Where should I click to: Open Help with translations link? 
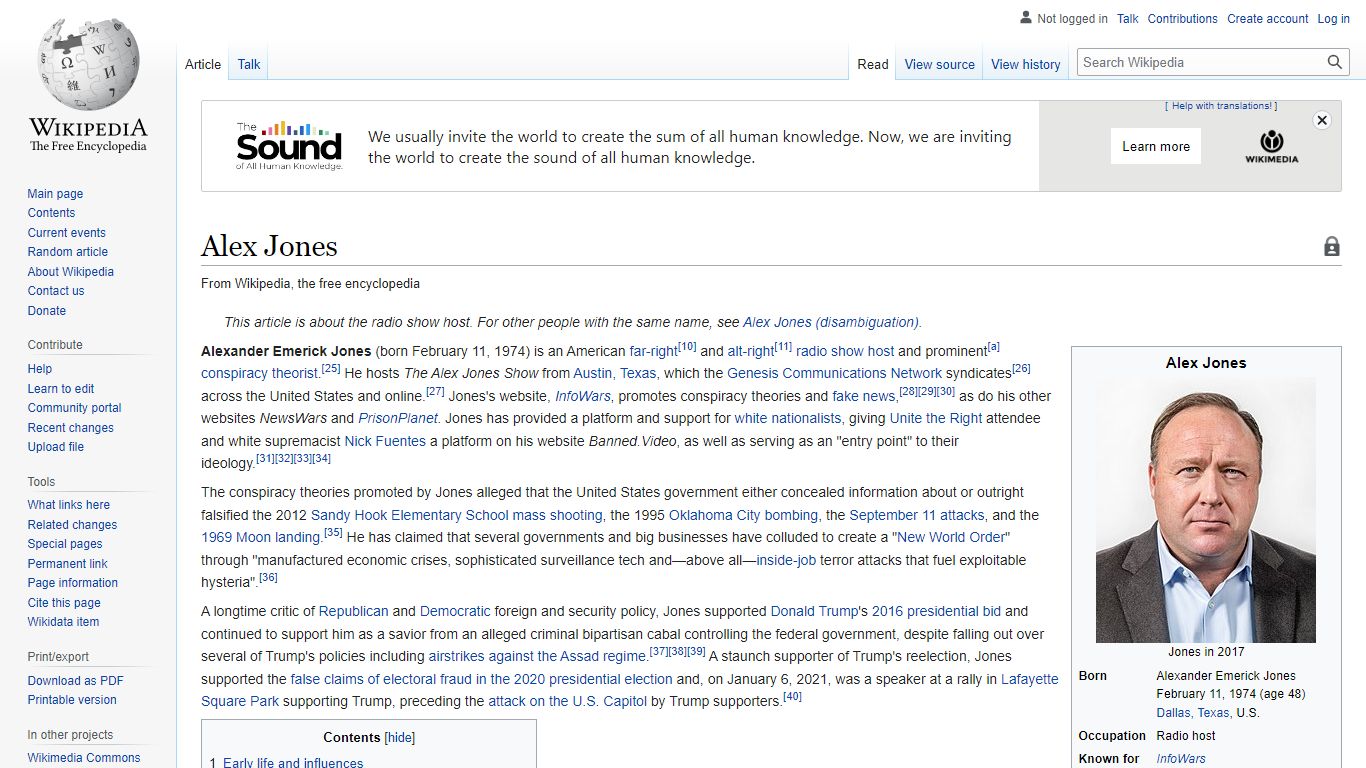tap(1221, 106)
